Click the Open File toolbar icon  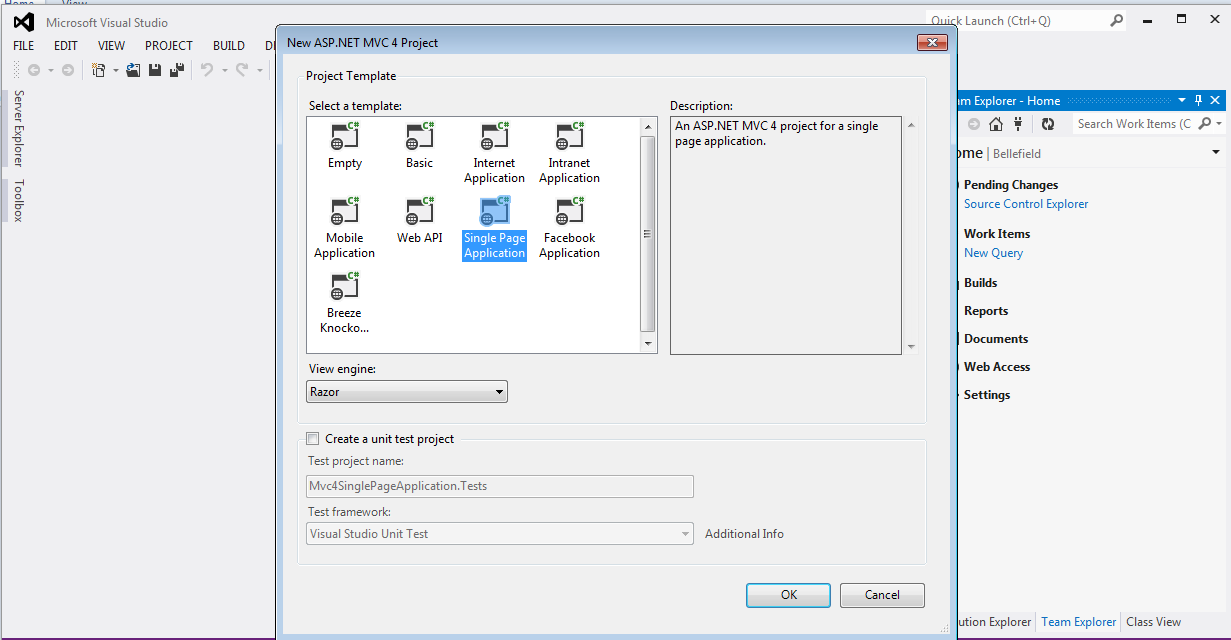point(133,70)
